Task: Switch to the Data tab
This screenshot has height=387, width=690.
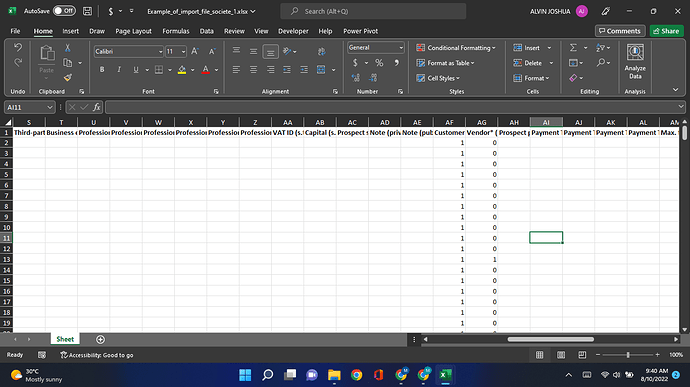Action: point(206,31)
